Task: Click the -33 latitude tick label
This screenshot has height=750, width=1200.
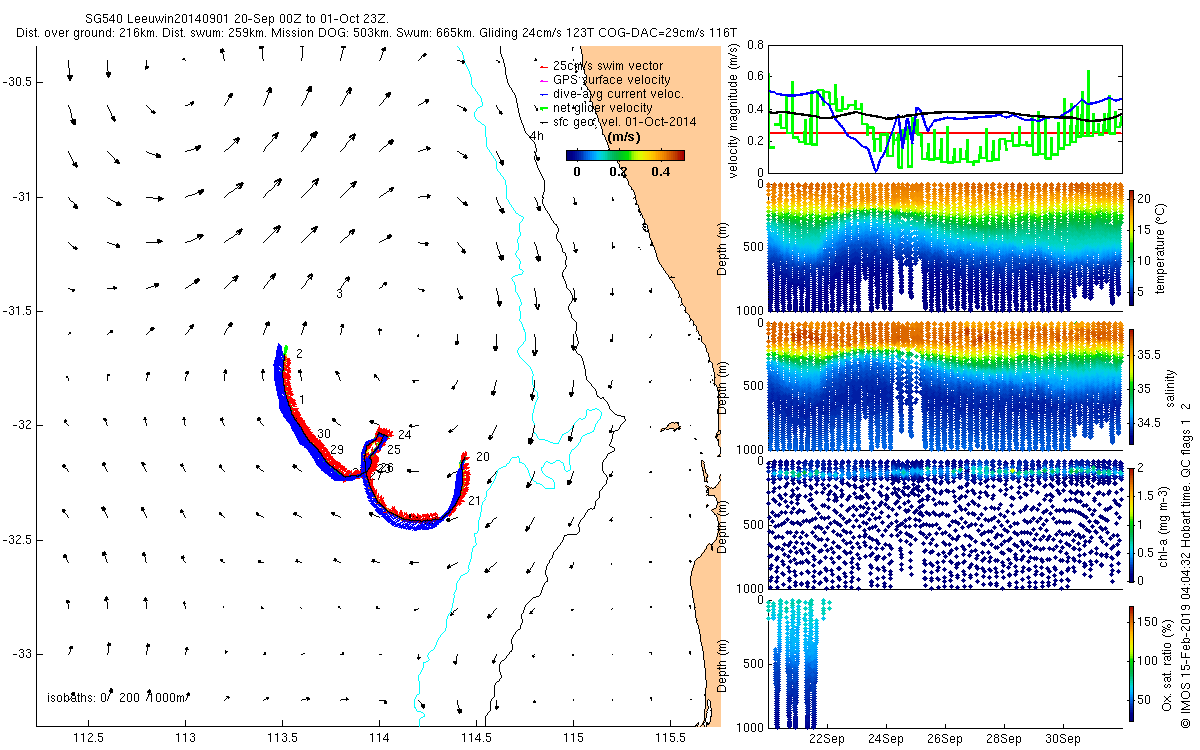Action: point(23,653)
